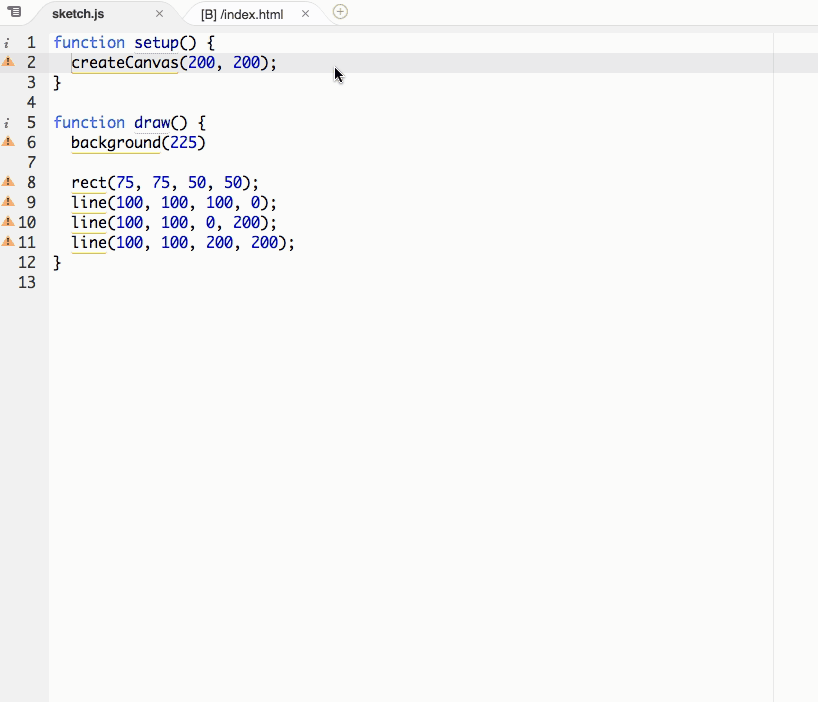Click the warning icon on line 10

coord(8,221)
